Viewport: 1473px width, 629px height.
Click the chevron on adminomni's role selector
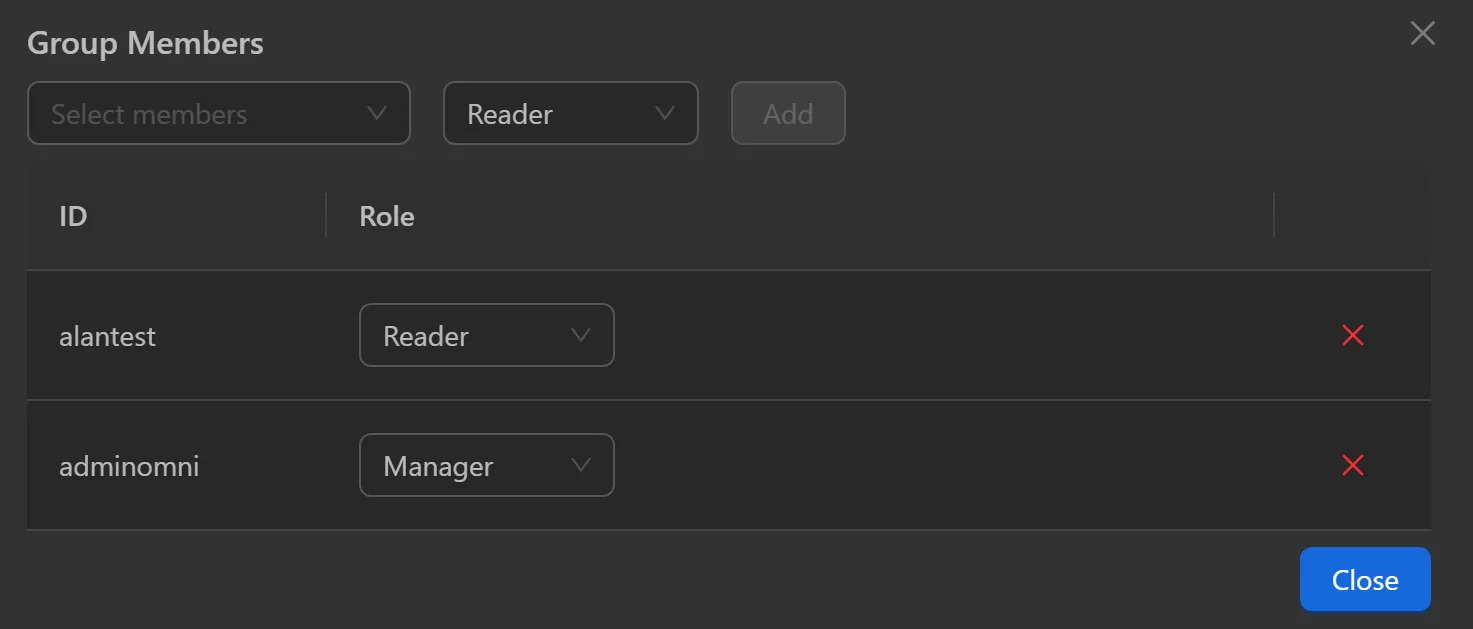pos(580,465)
